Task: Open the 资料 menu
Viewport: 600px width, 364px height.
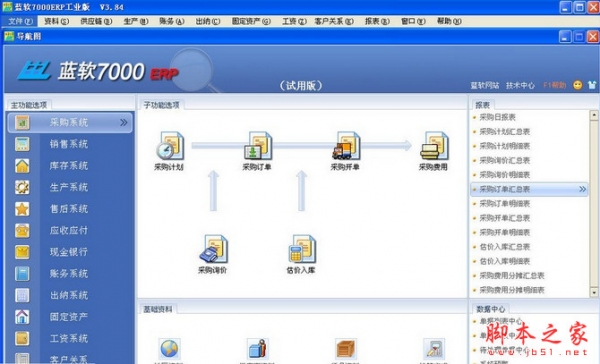Action: tap(56, 21)
